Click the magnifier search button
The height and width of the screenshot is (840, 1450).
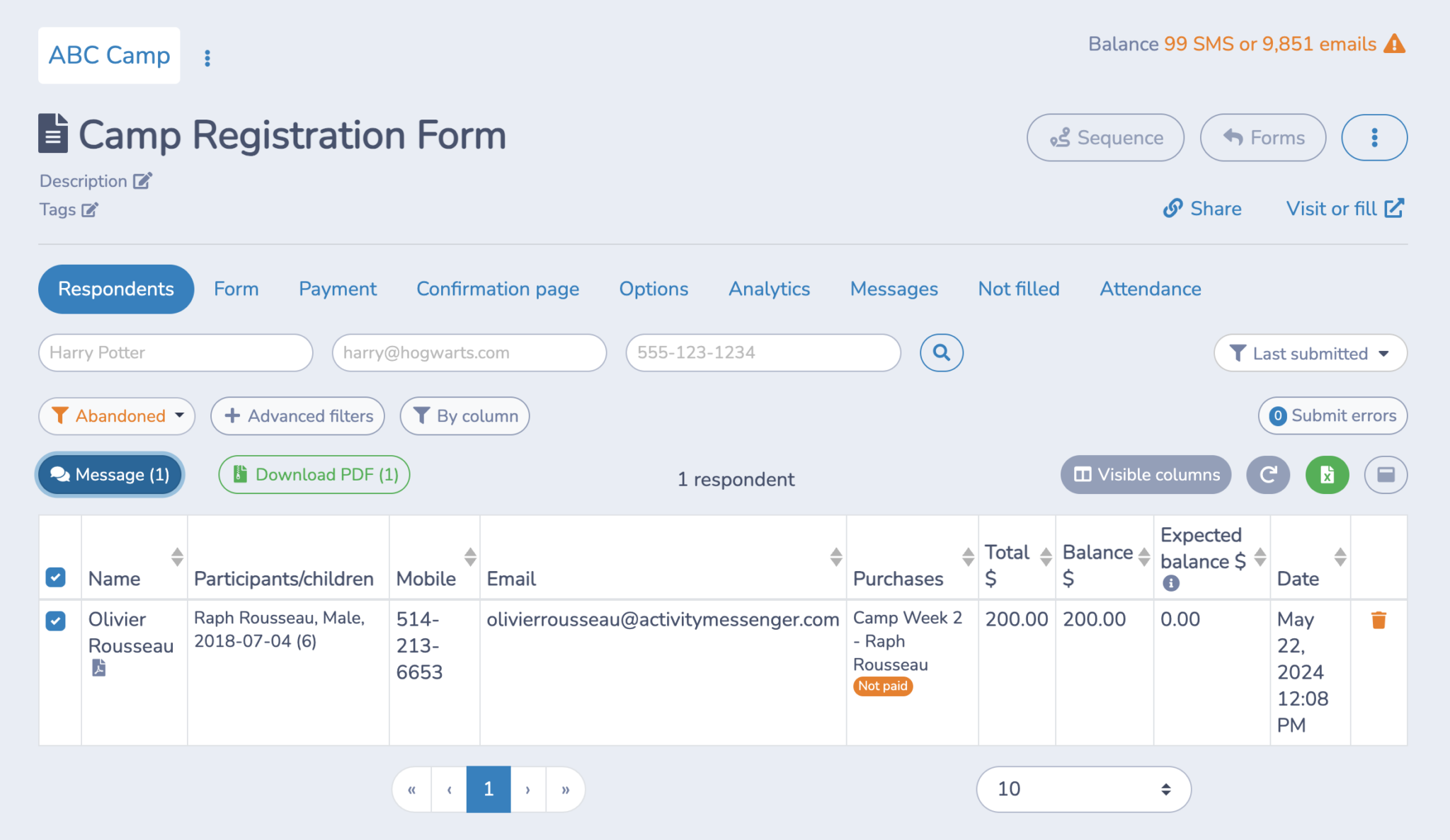point(941,352)
